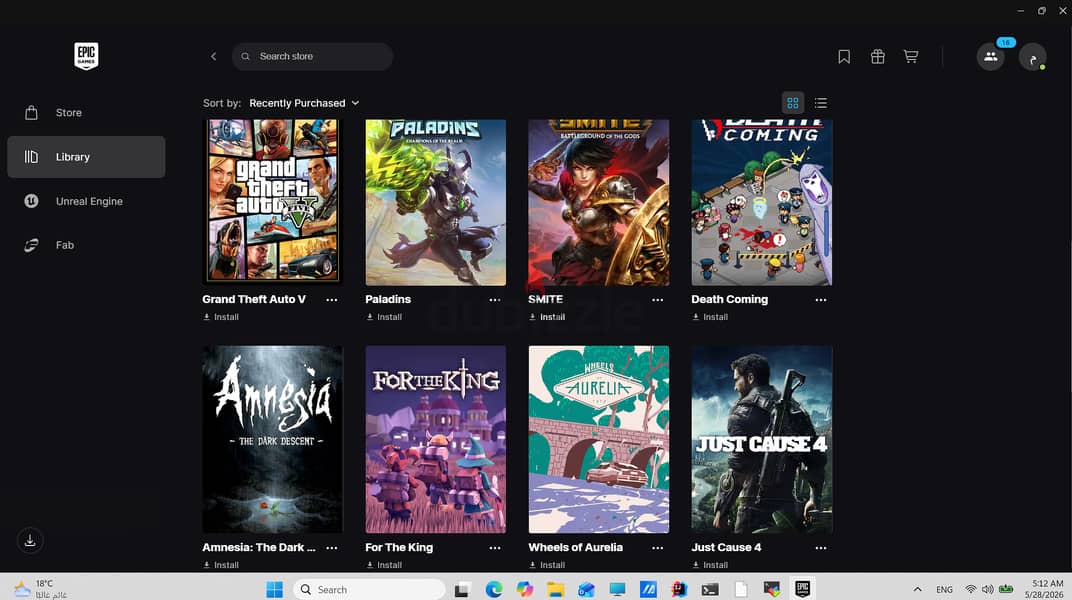This screenshot has width=1072, height=600.
Task: Click the Grand Theft Auto V title
Action: (x=254, y=299)
